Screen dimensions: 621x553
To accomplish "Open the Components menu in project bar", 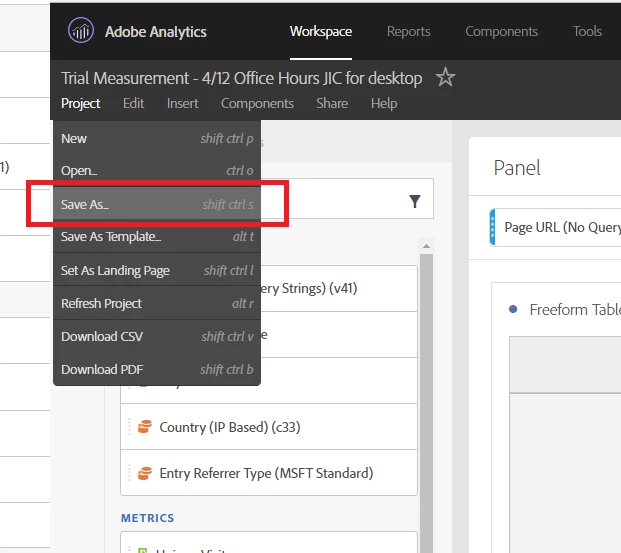I will [x=257, y=103].
